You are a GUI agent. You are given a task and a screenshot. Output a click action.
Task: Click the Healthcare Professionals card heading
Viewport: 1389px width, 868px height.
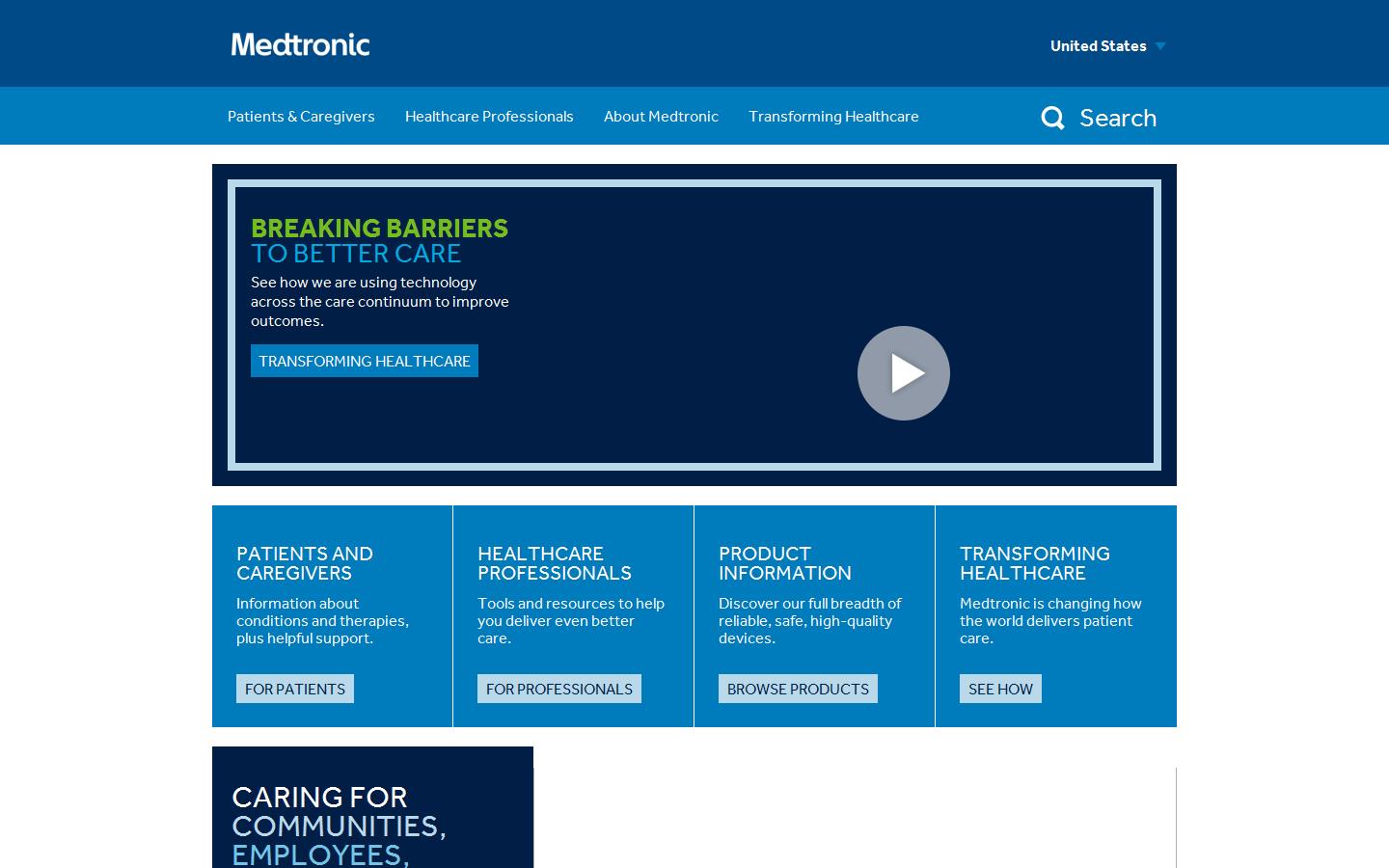(556, 563)
